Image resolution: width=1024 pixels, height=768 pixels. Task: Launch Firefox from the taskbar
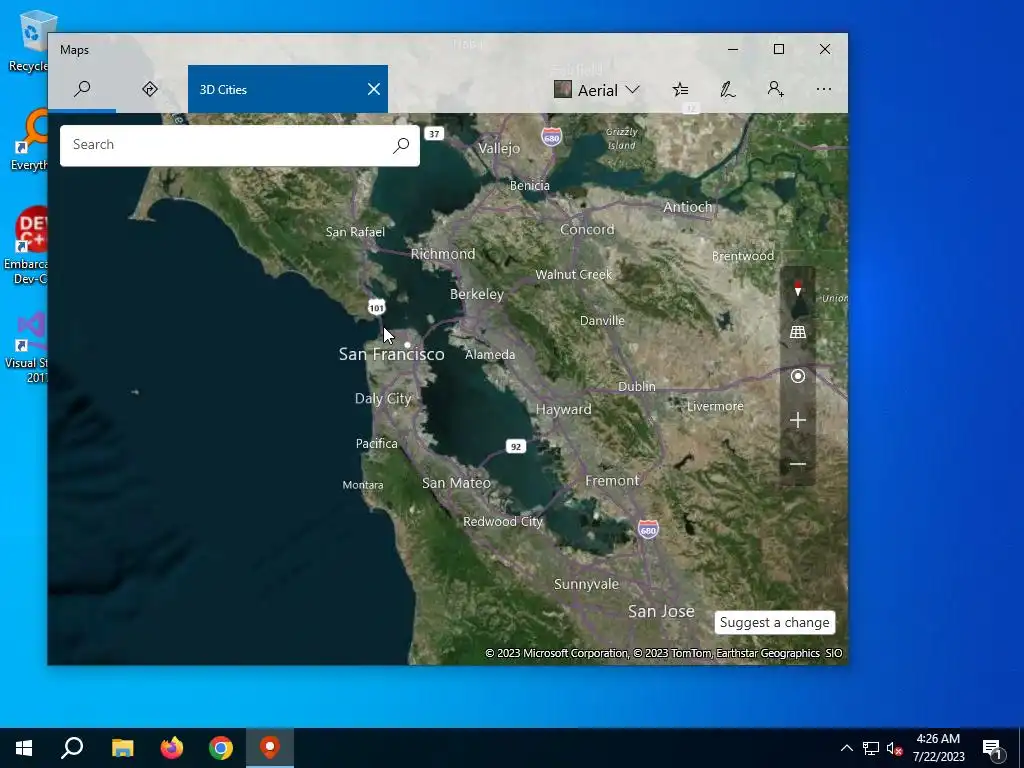172,748
